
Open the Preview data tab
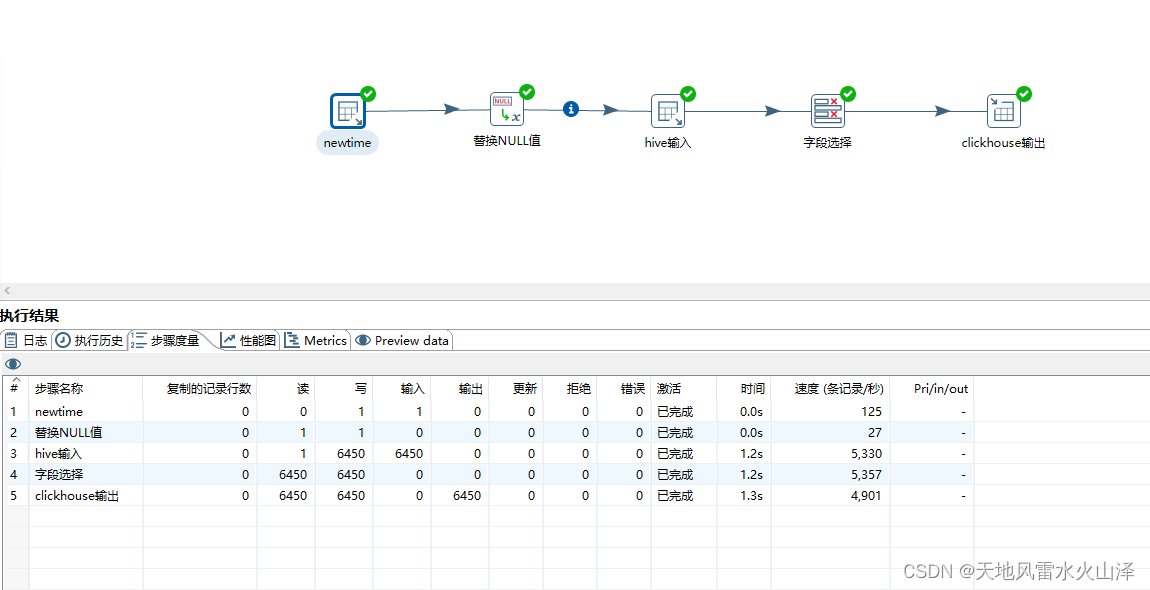point(402,340)
